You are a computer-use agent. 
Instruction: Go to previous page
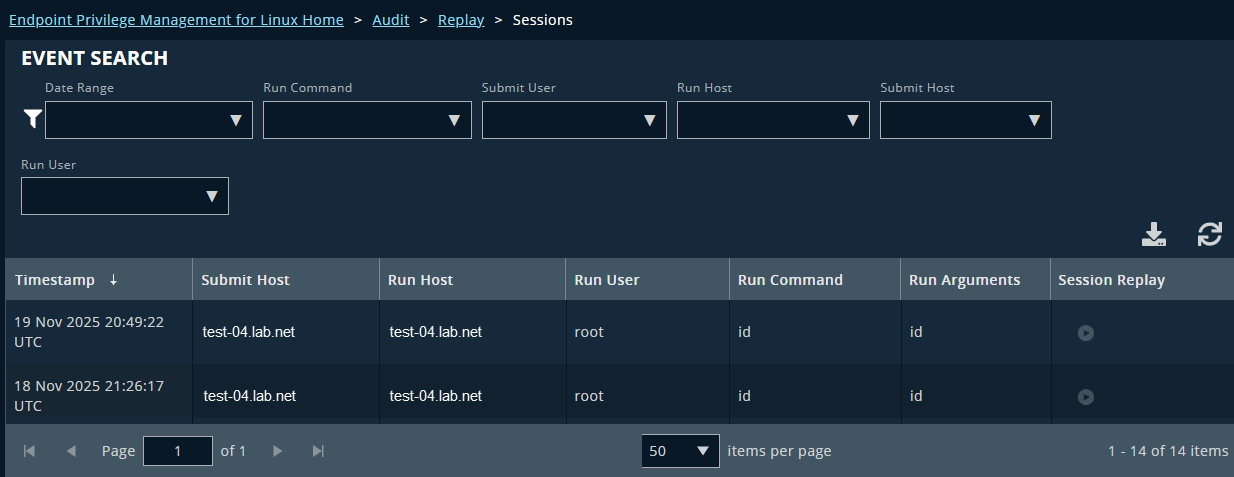pos(71,451)
